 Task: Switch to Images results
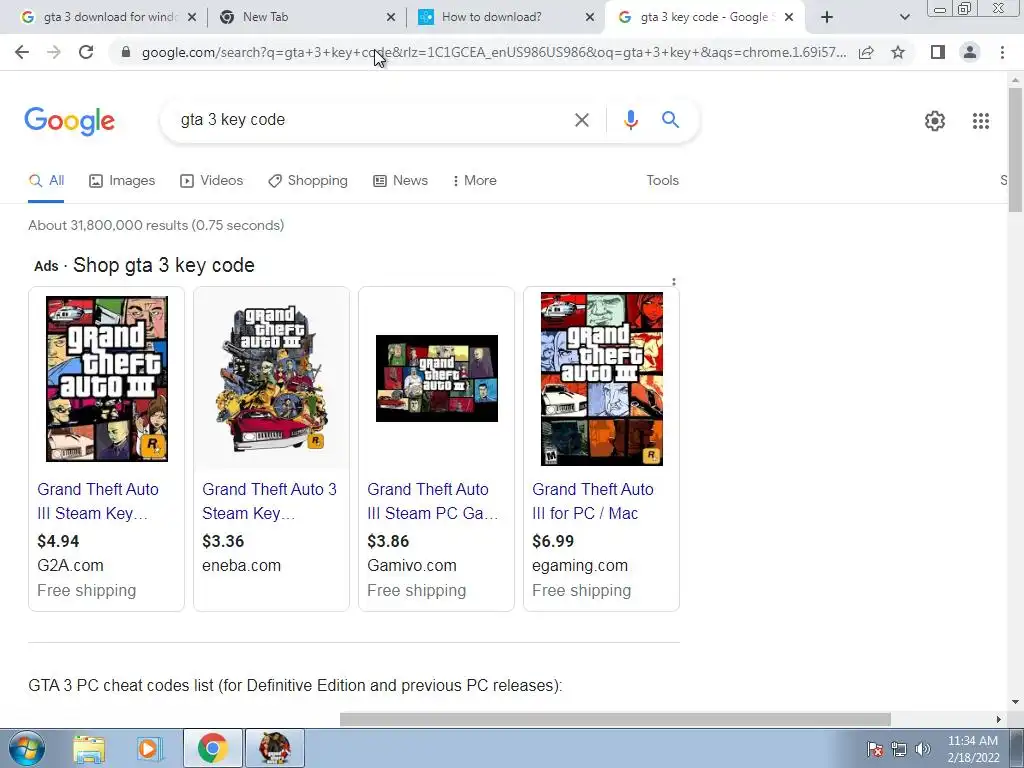[122, 181]
